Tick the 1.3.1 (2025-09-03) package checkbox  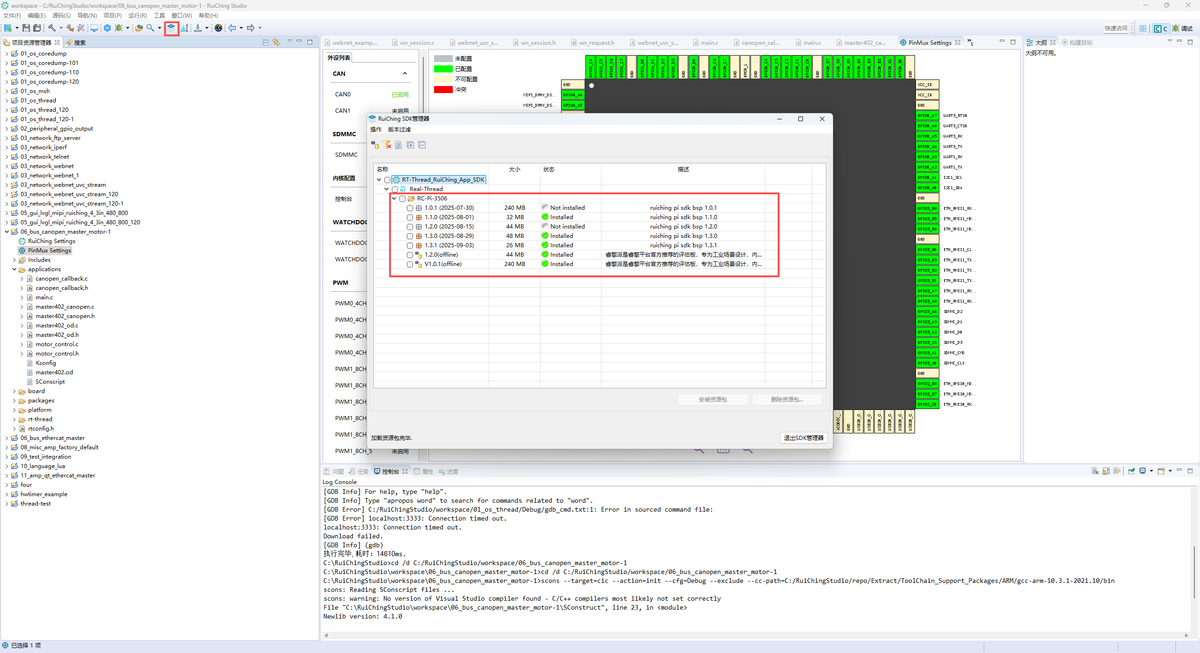click(x=410, y=245)
